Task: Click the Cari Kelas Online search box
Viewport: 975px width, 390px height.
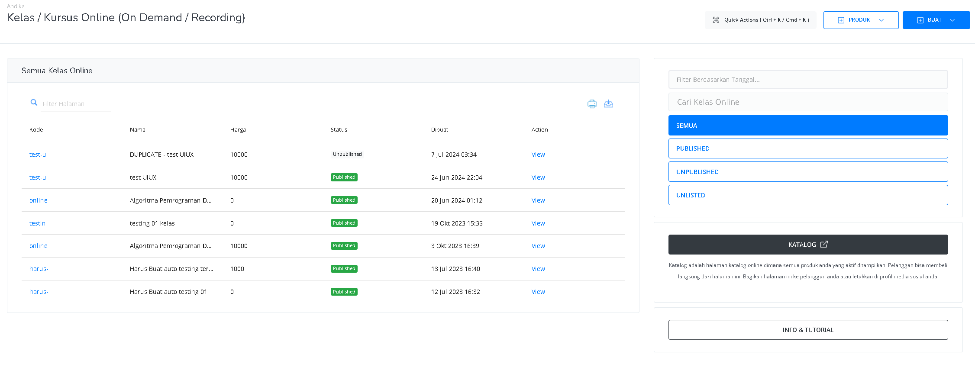Action: tap(808, 102)
